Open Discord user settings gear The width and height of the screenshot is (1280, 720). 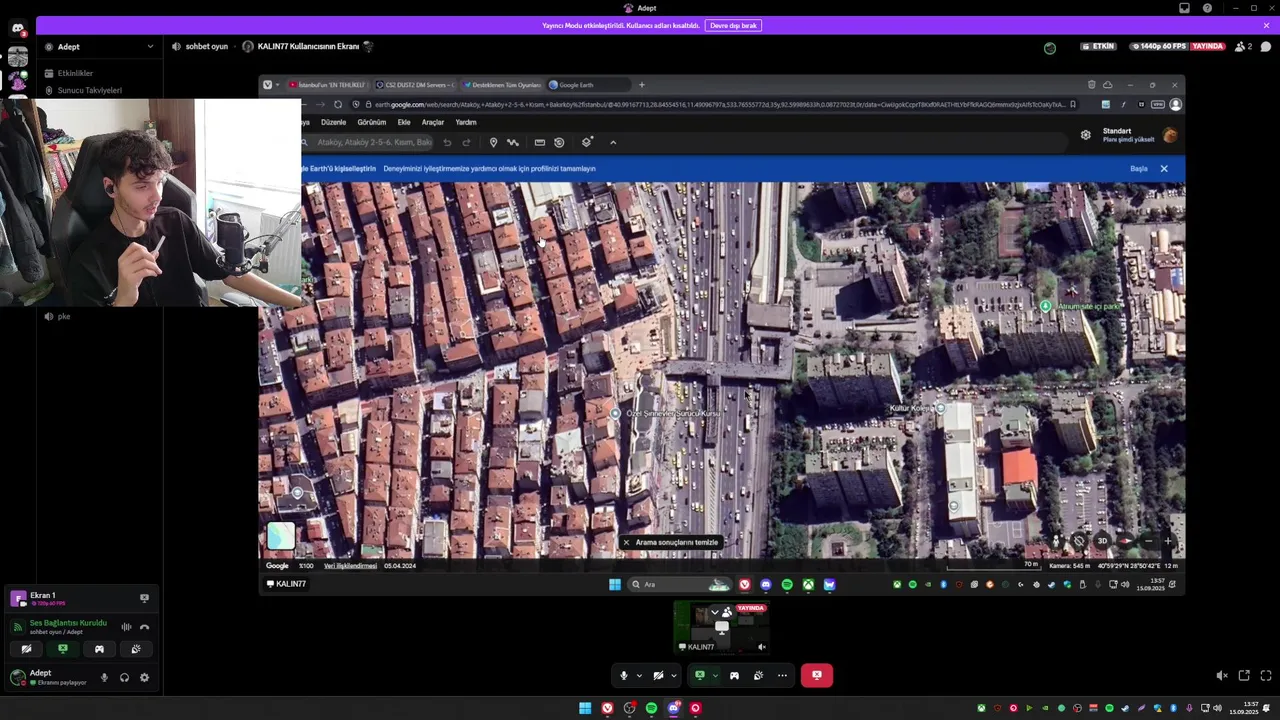coord(144,677)
